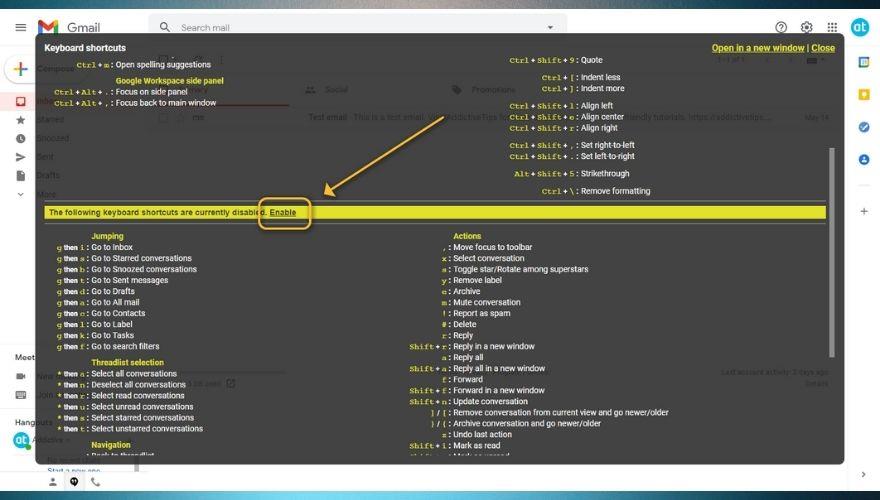Click the Hangouts phone calls icon
This screenshot has height=500, width=880.
tap(96, 481)
